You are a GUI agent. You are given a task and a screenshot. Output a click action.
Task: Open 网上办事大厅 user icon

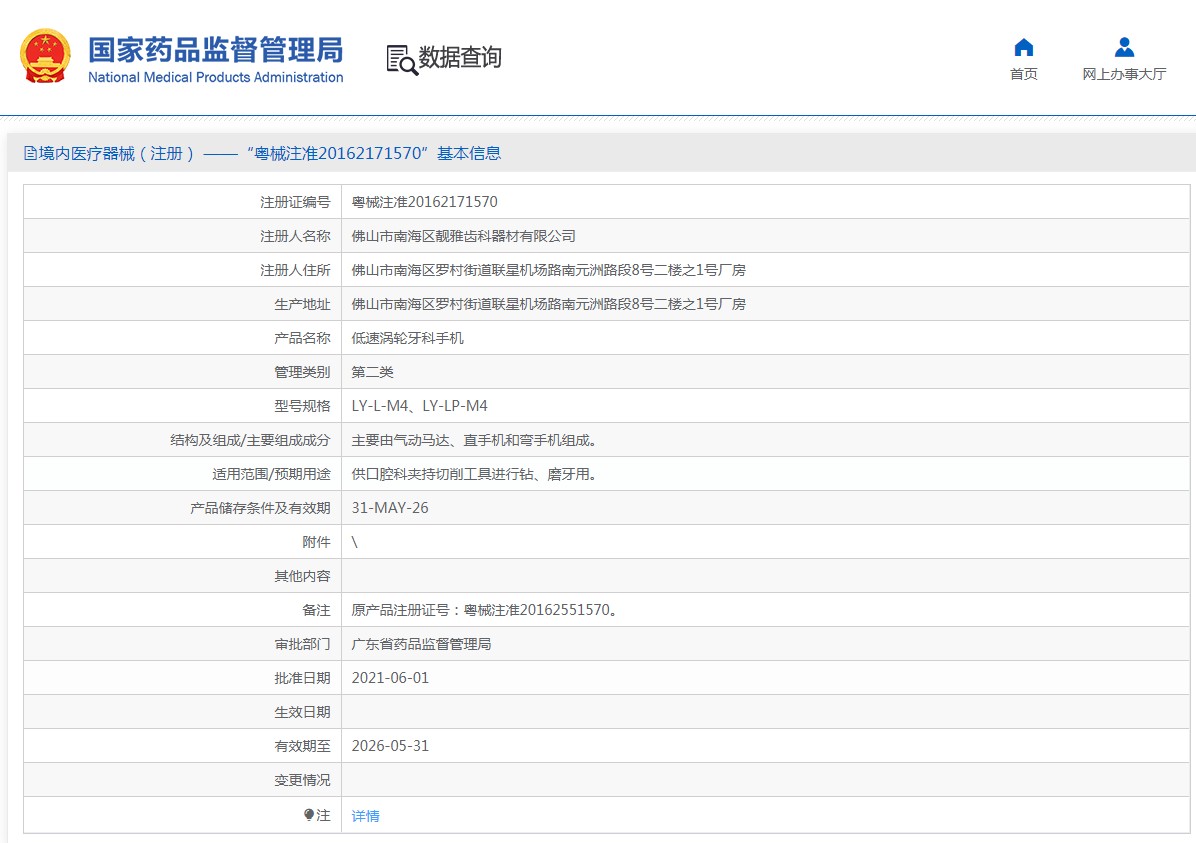(1124, 47)
